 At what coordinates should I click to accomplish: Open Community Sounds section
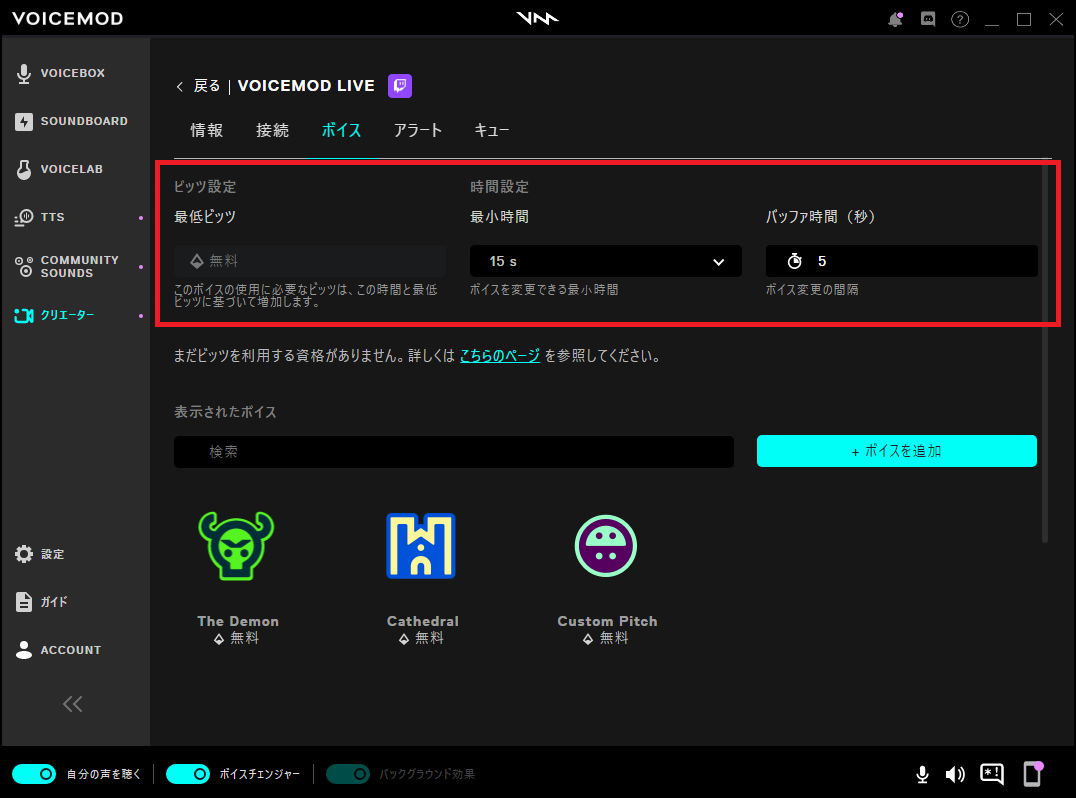[x=67, y=266]
